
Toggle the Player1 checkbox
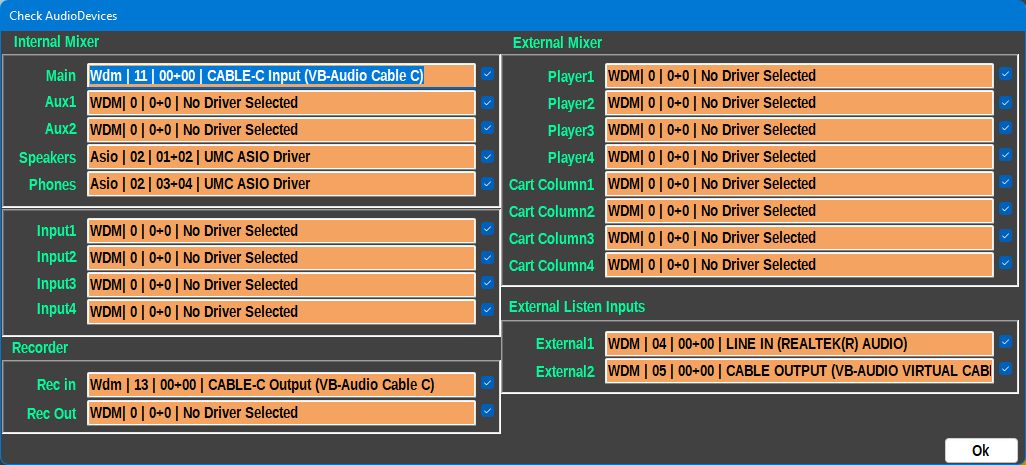[1005, 74]
